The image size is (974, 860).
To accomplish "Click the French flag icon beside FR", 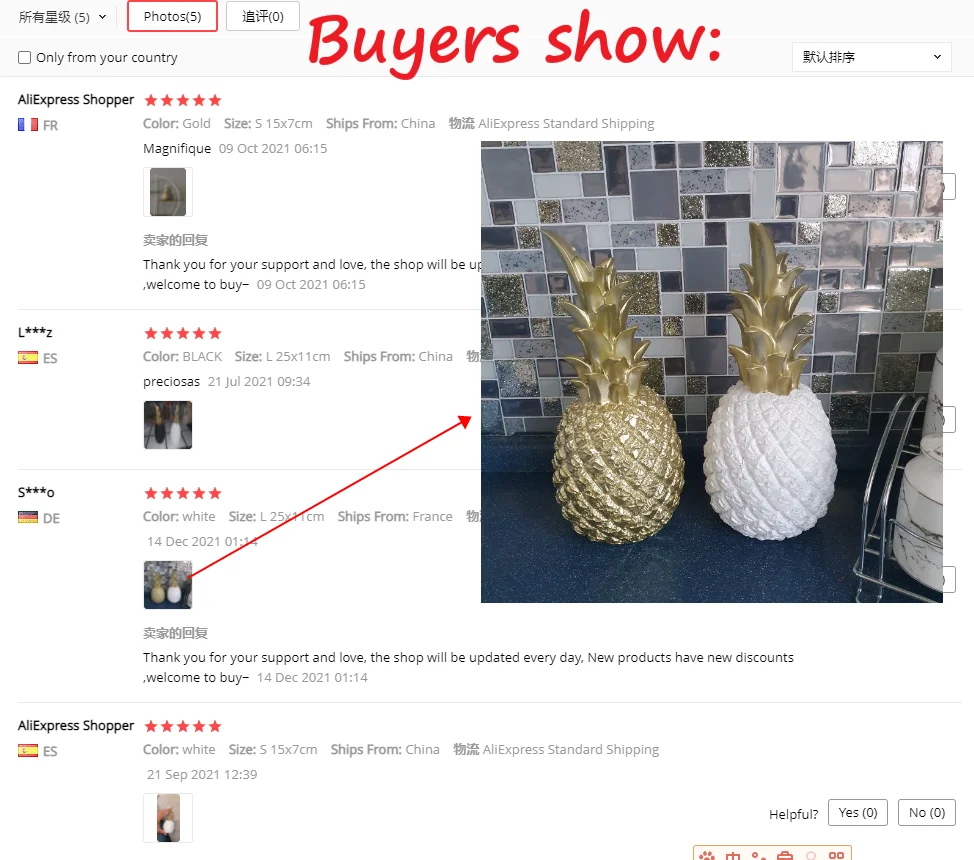I will 28,125.
